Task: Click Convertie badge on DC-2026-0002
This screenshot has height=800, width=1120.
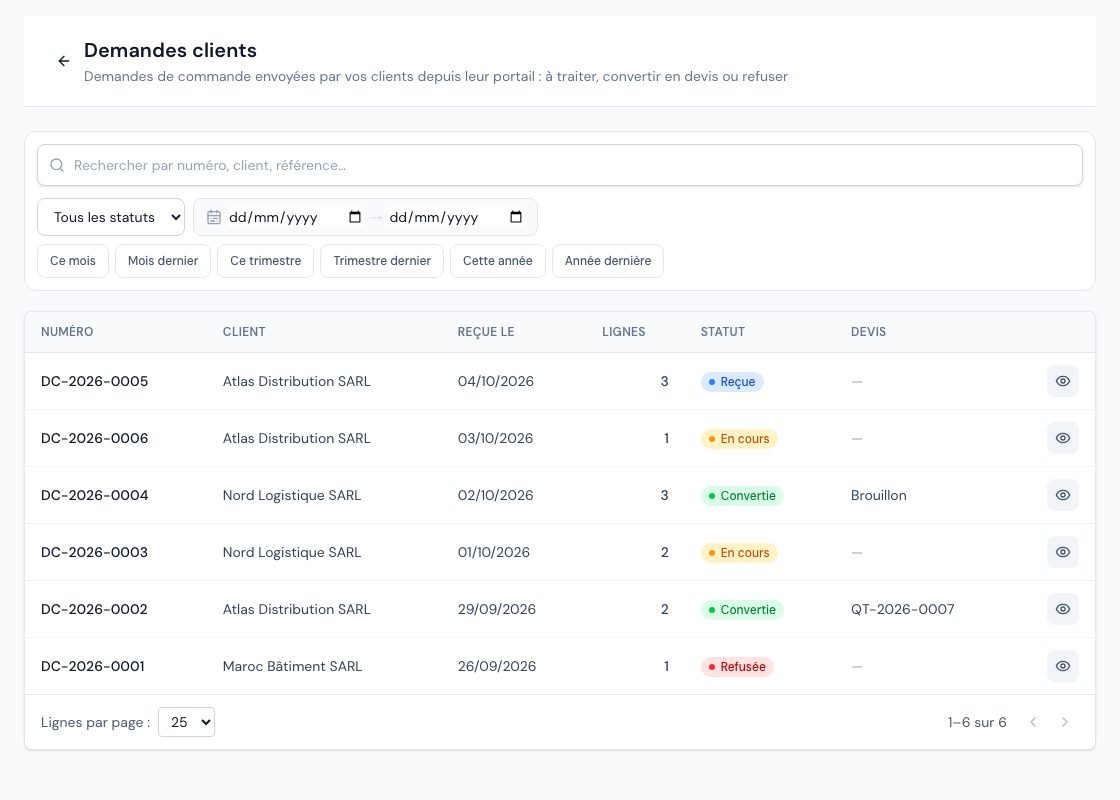Action: pyautogui.click(x=742, y=609)
